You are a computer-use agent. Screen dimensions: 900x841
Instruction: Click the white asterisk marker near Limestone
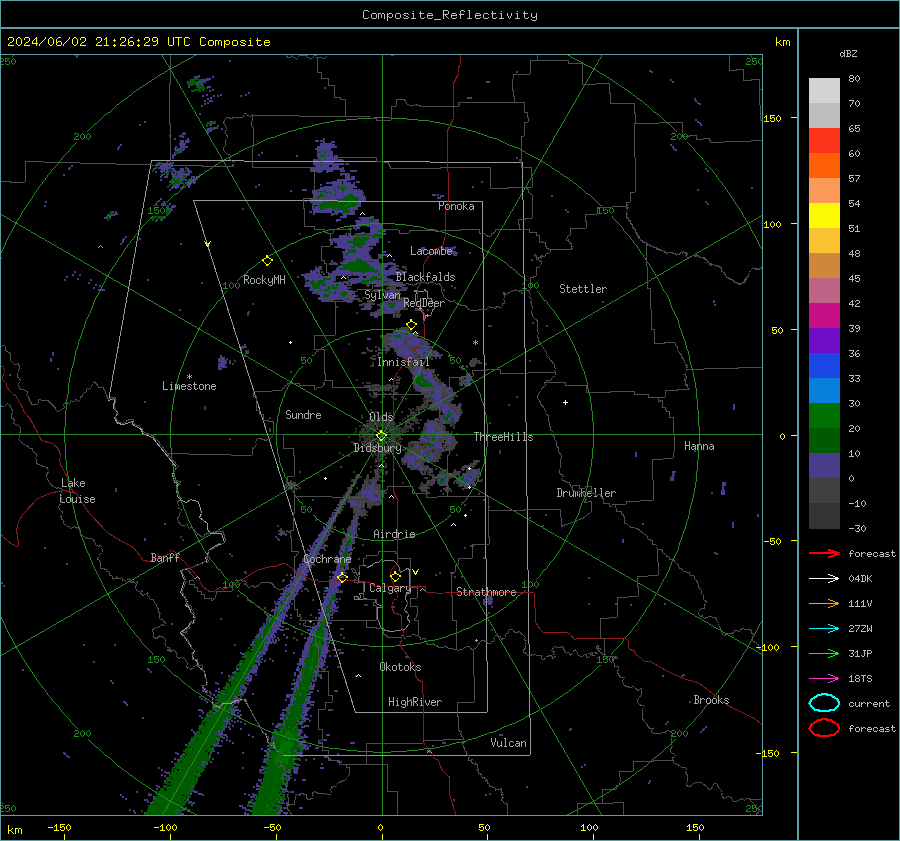(x=189, y=377)
